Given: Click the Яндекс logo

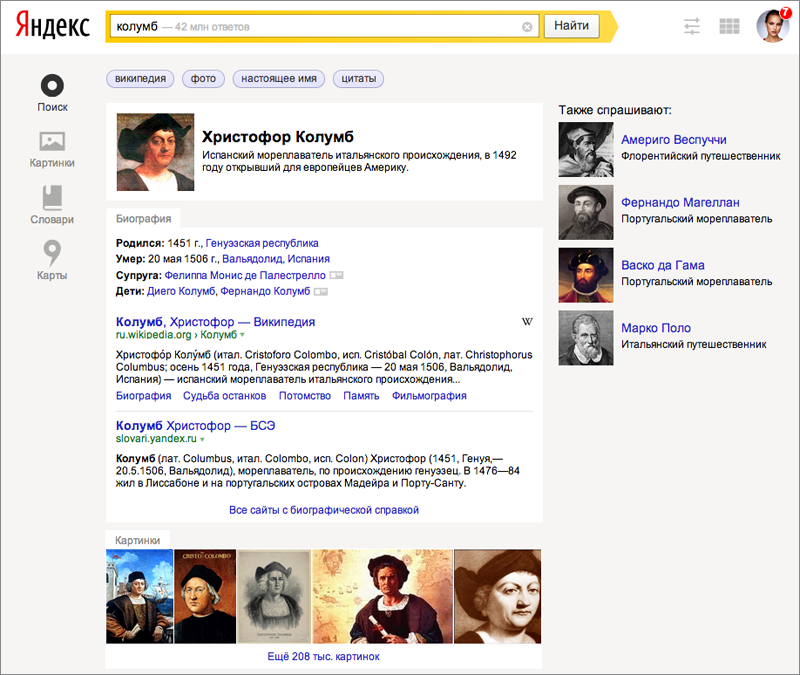Looking at the screenshot, I should click(x=53, y=26).
